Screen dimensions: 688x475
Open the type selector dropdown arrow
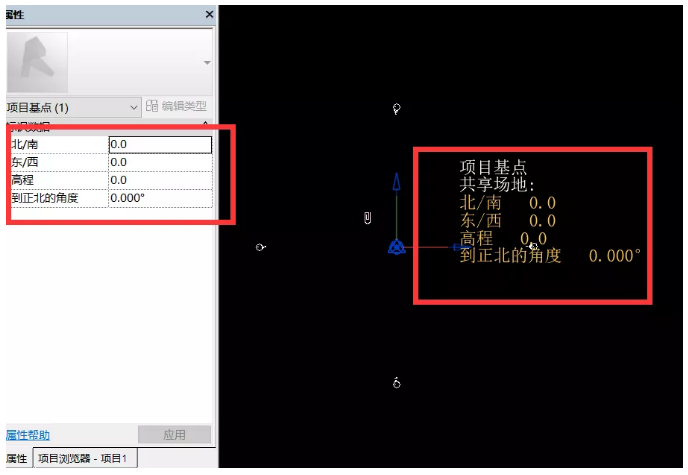click(207, 62)
